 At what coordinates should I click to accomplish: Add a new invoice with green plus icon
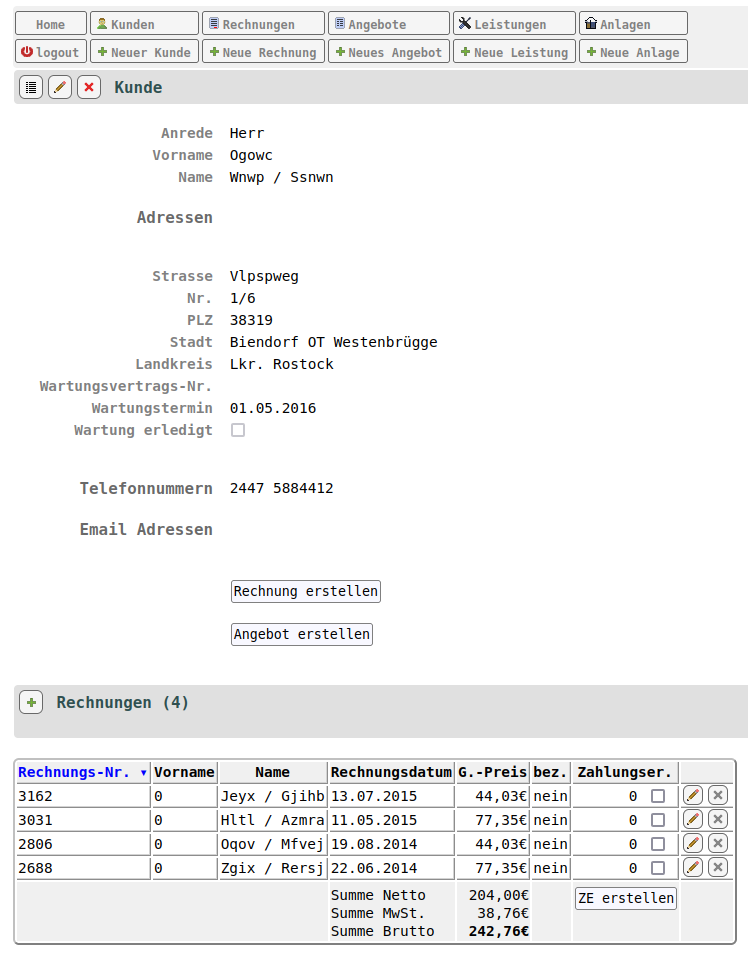pyautogui.click(x=31, y=702)
